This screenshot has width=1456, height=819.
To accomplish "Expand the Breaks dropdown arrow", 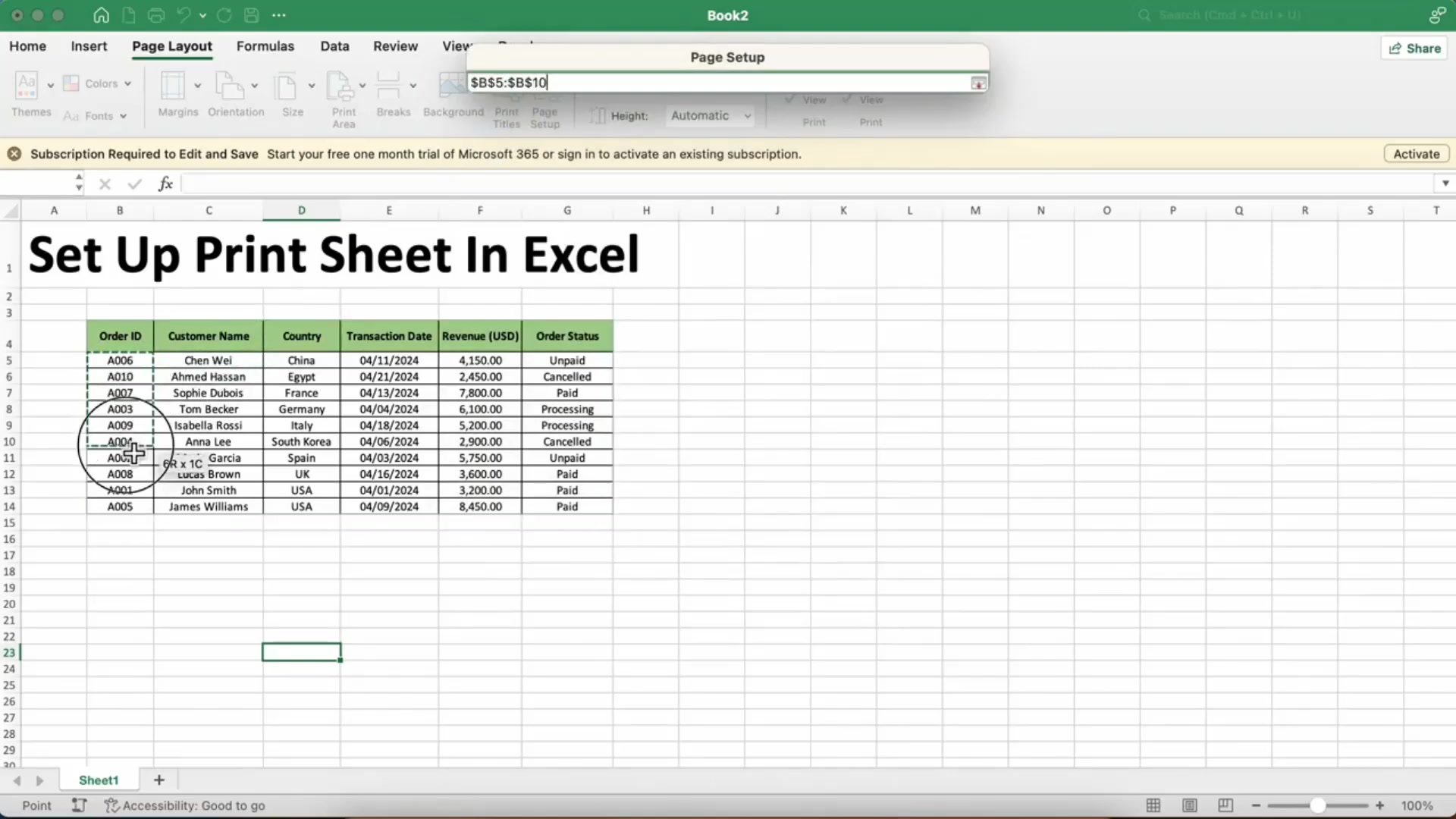I will [413, 86].
